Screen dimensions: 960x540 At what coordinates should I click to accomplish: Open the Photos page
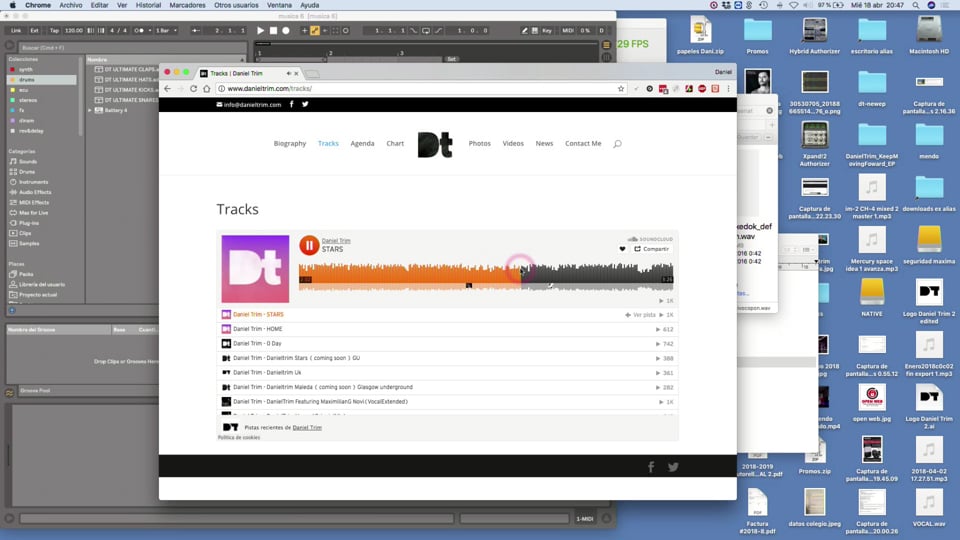point(479,143)
